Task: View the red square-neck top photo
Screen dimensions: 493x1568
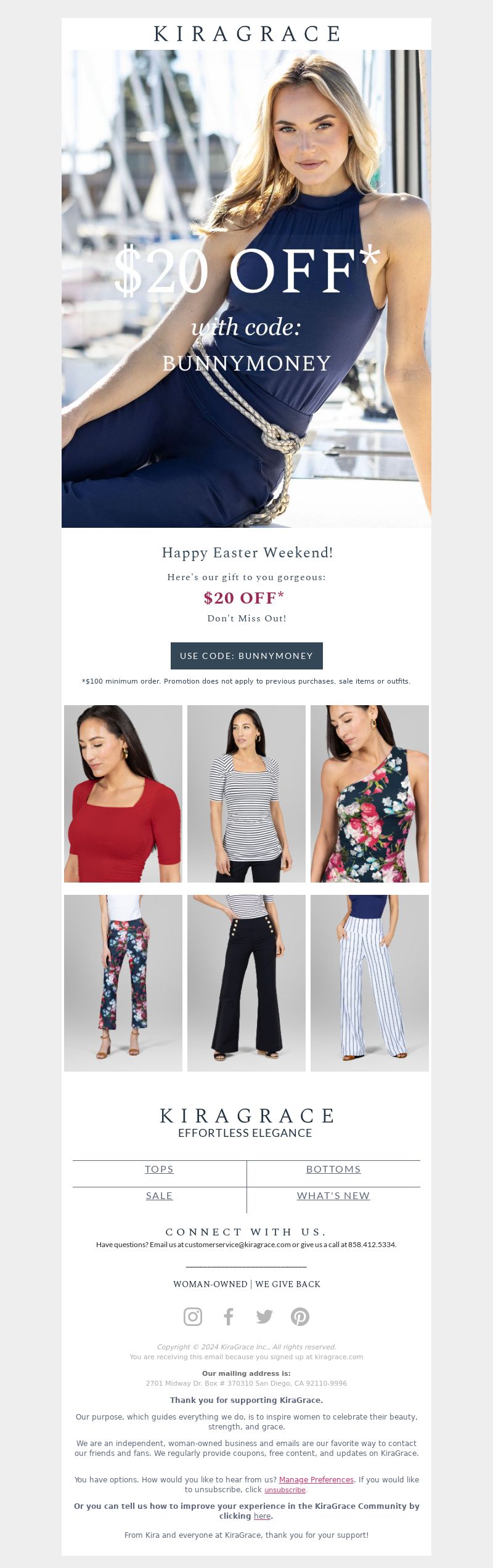Action: [123, 794]
